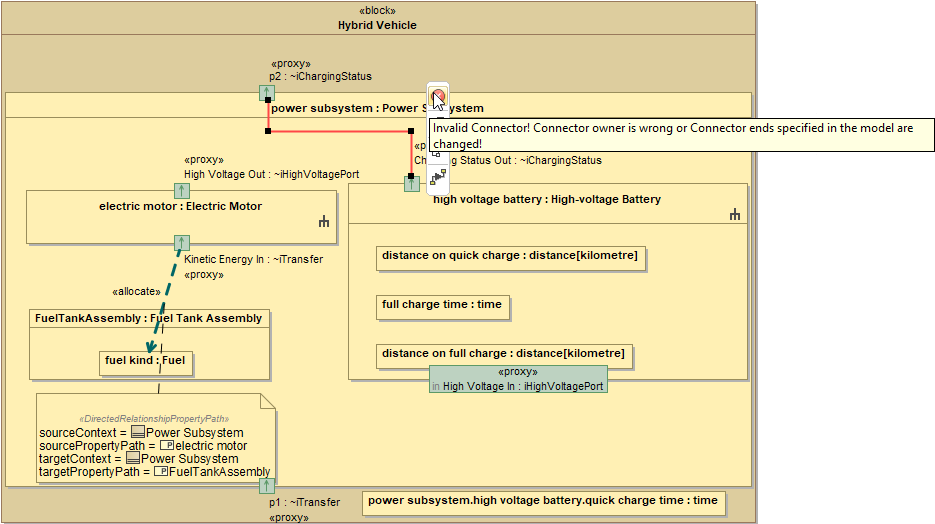Select the Kinetic Energy In port square
This screenshot has width=935, height=524.
pyautogui.click(x=181, y=243)
